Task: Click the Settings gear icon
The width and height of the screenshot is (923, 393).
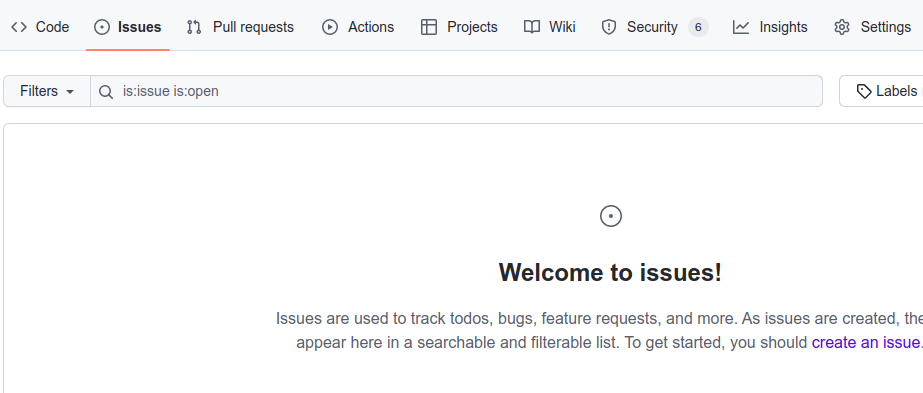Action: point(842,27)
